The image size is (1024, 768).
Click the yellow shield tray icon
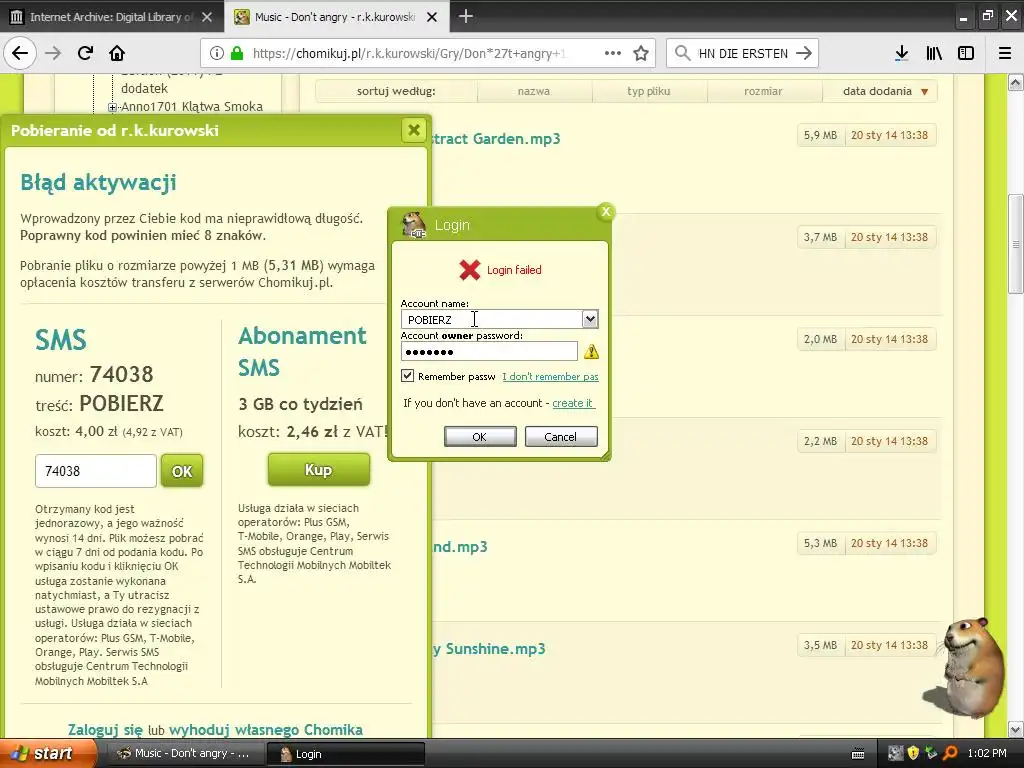click(913, 753)
